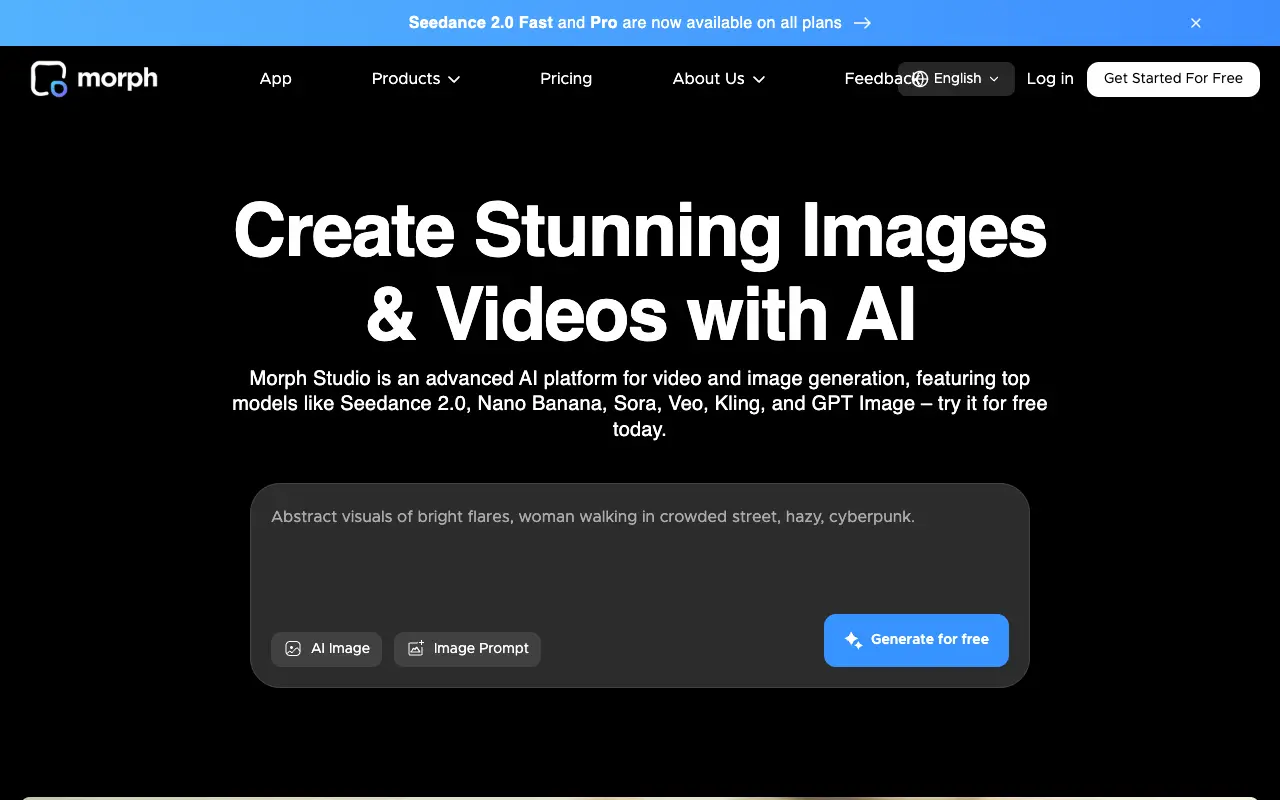Viewport: 1280px width, 800px height.
Task: Click the globe language icon
Action: coord(920,79)
